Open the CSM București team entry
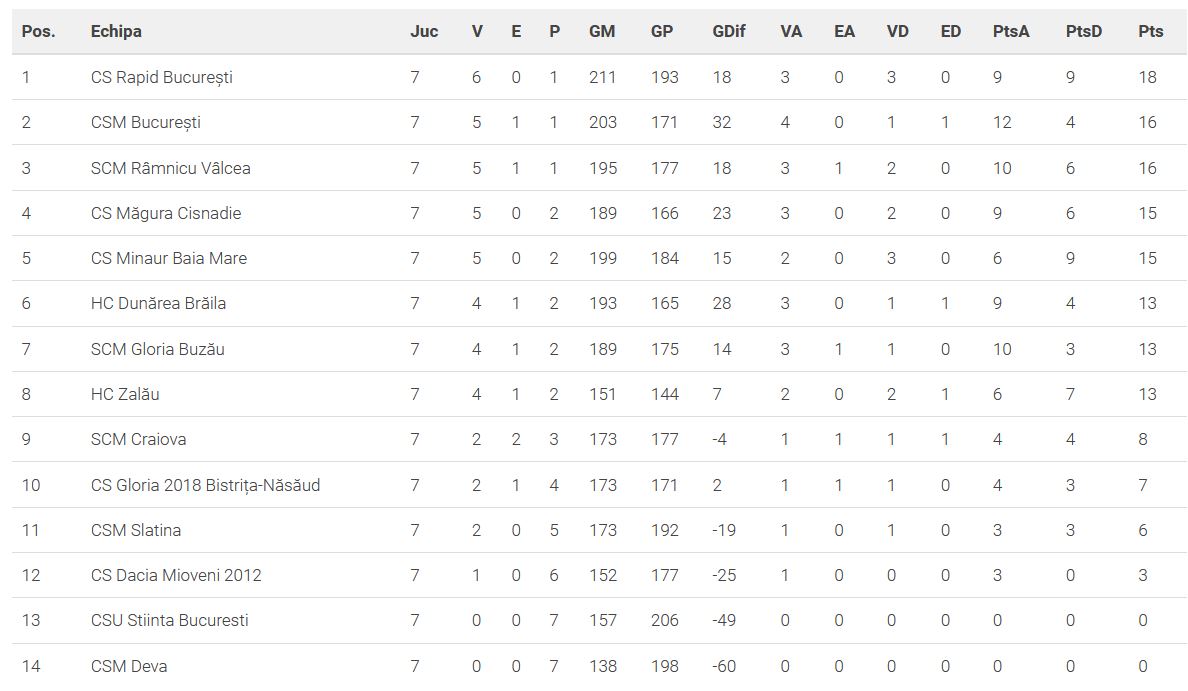This screenshot has height=691, width=1188. click(145, 122)
